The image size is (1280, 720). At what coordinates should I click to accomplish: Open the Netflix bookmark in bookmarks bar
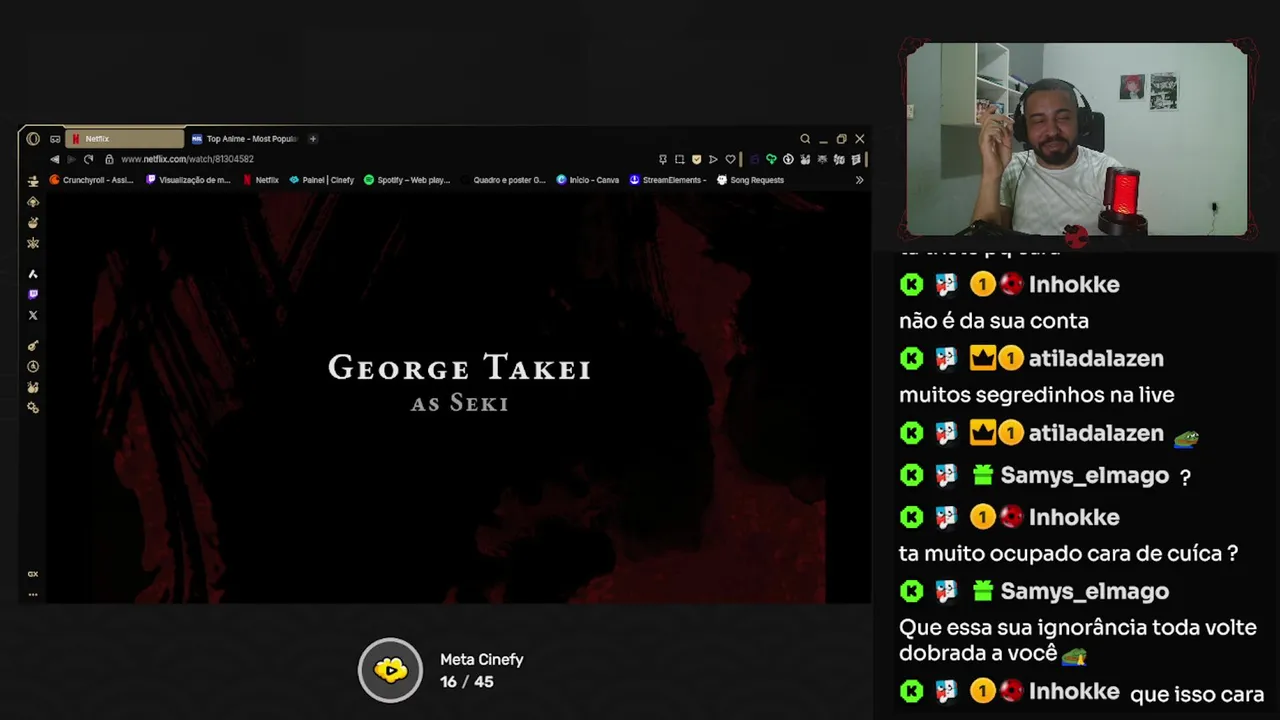pos(261,180)
